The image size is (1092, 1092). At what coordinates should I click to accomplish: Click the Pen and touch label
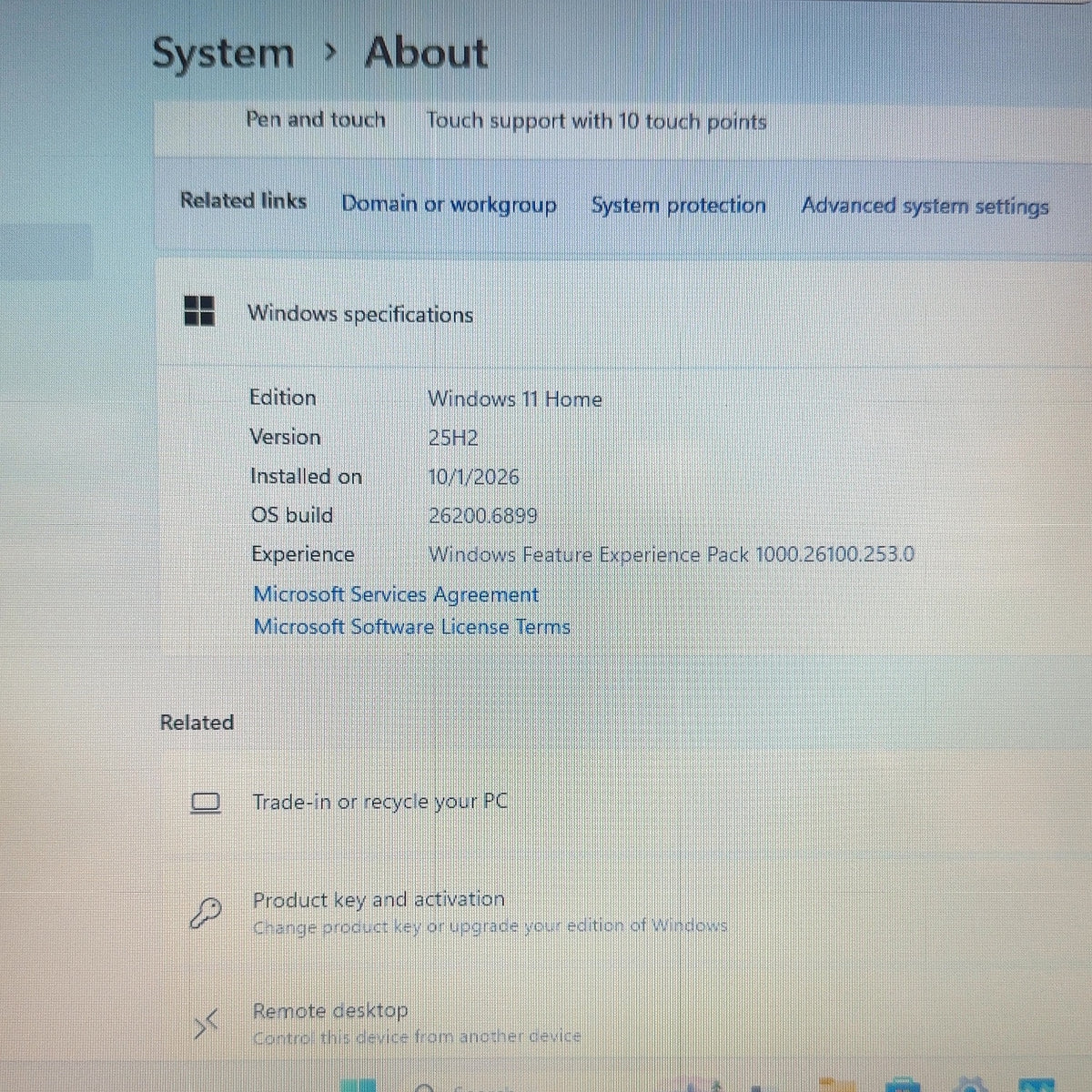click(x=316, y=119)
